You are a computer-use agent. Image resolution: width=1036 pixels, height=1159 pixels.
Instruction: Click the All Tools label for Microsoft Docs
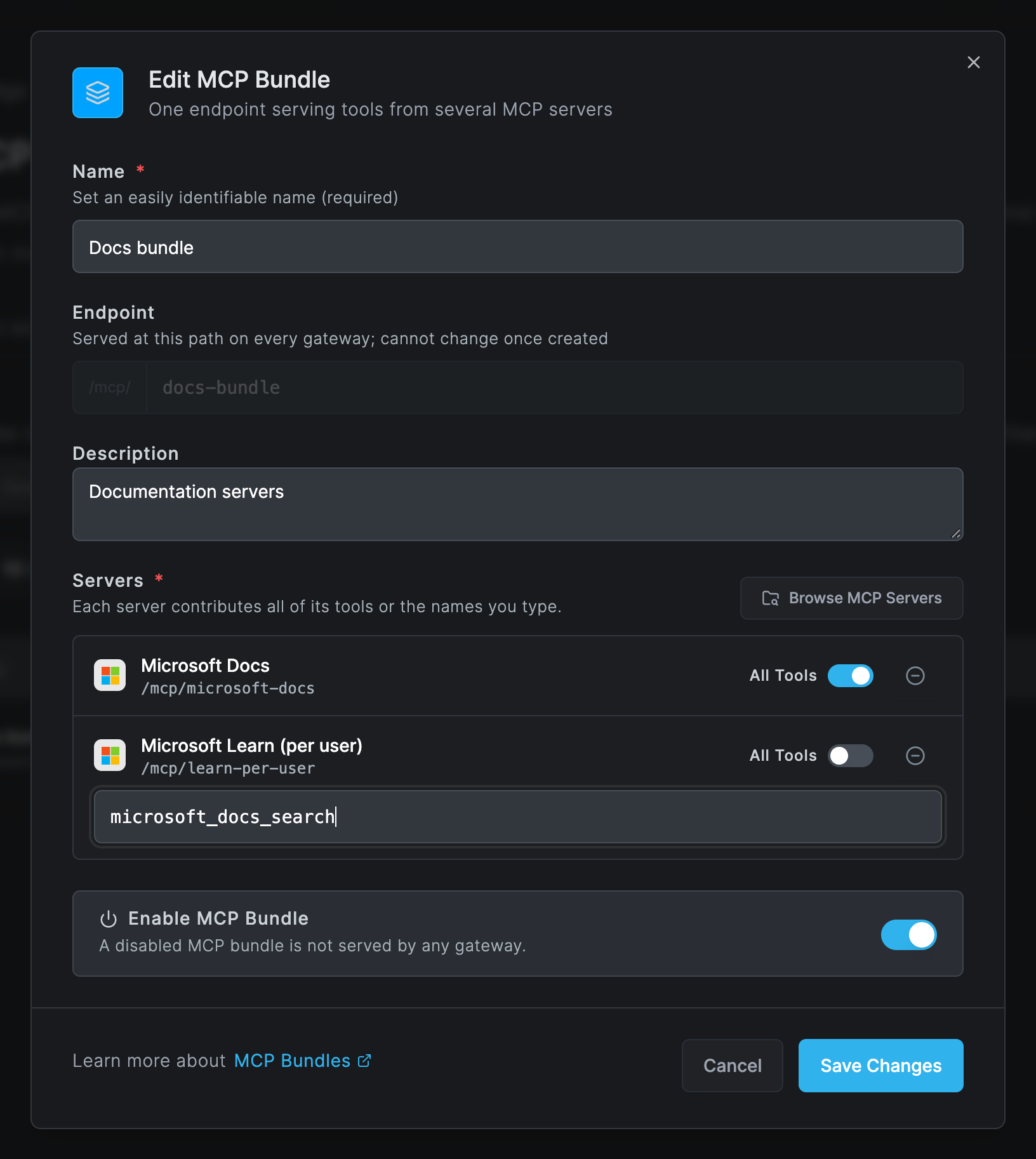click(x=783, y=676)
